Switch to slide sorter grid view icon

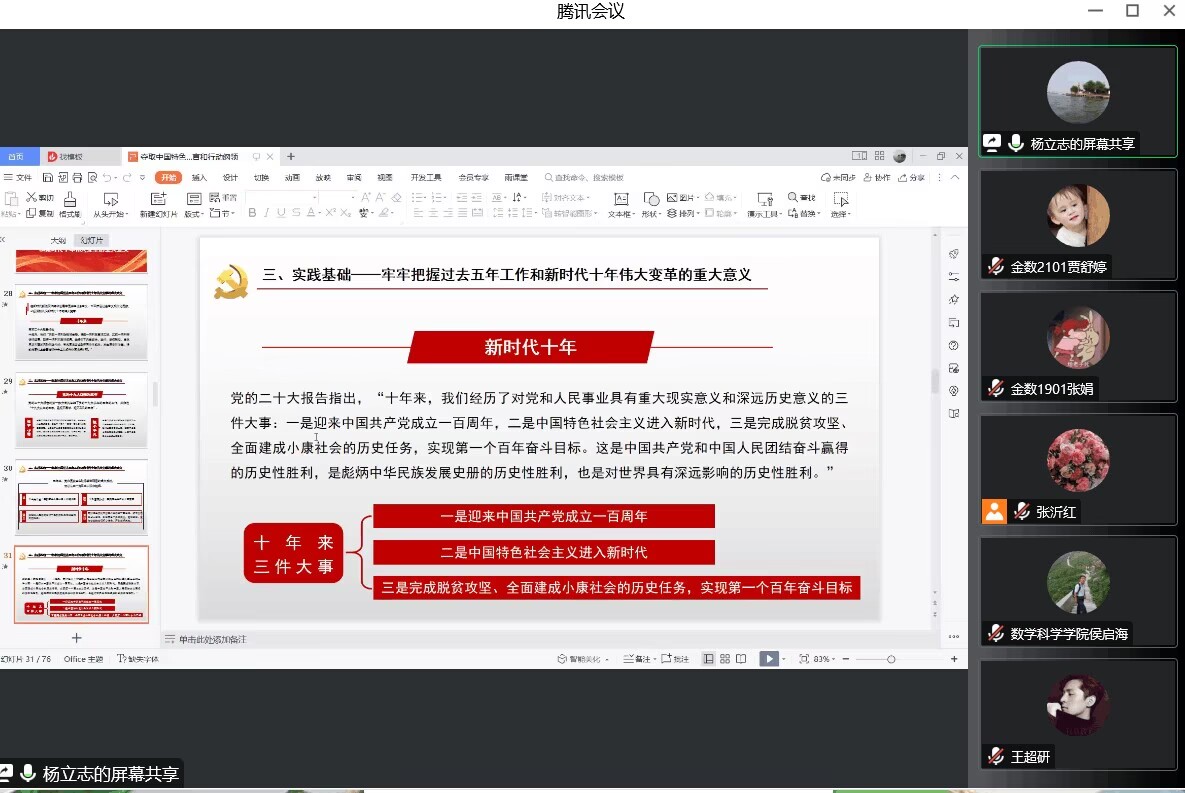pyautogui.click(x=725, y=659)
